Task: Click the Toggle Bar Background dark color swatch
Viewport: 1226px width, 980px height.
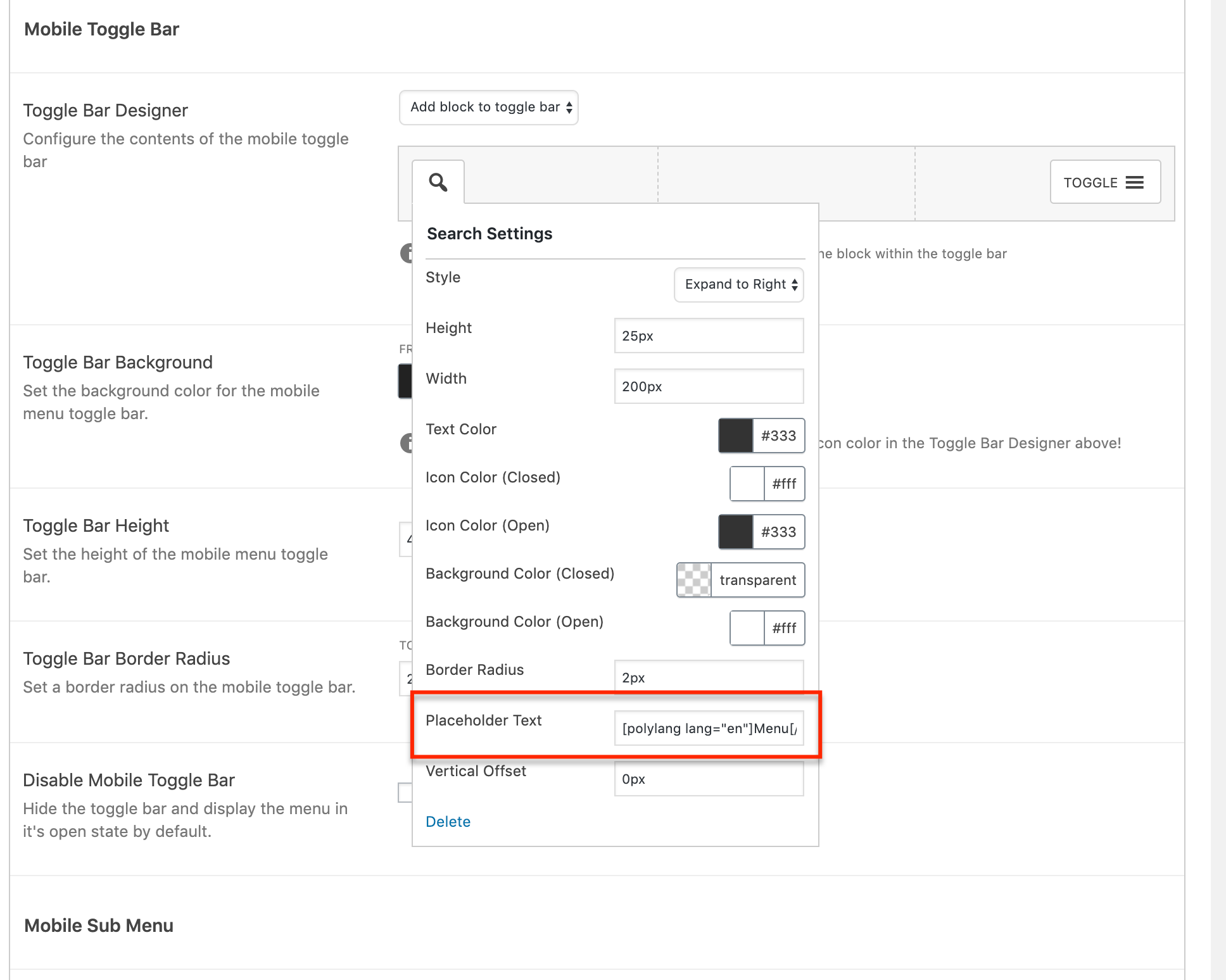Action: pos(405,381)
